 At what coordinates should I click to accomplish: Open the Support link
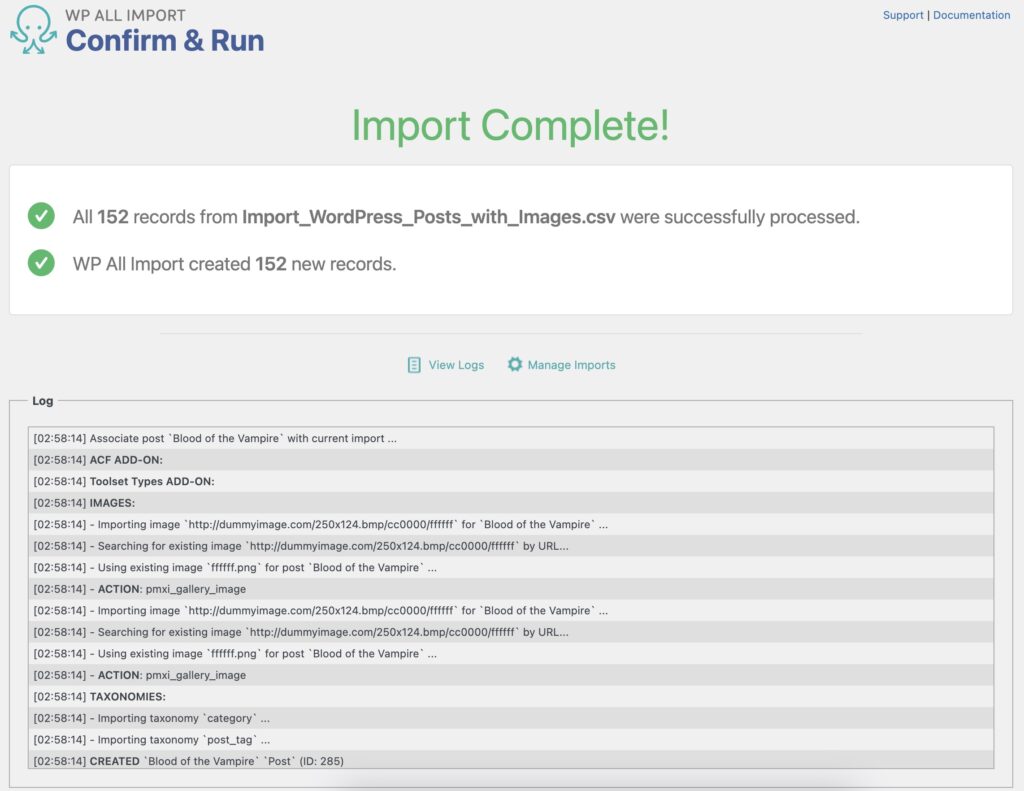coord(903,14)
